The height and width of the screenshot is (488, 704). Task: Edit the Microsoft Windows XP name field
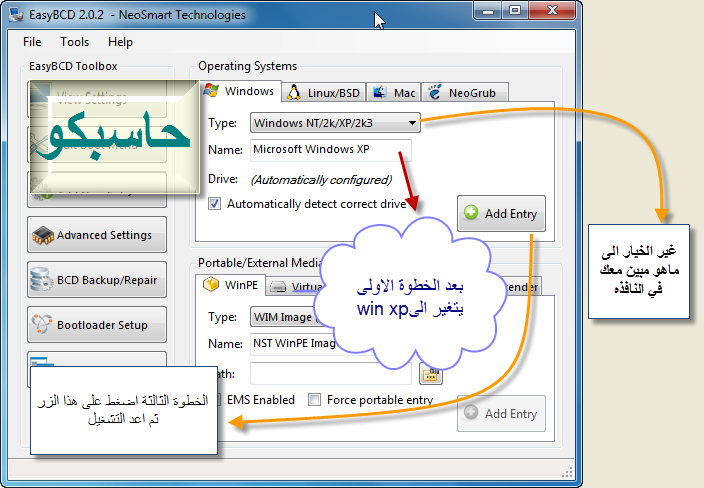330,150
